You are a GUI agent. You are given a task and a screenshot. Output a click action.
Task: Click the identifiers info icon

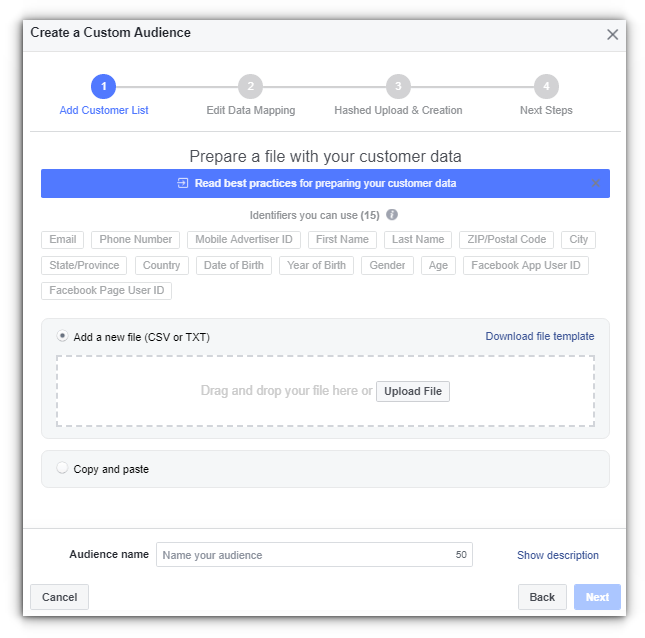392,215
